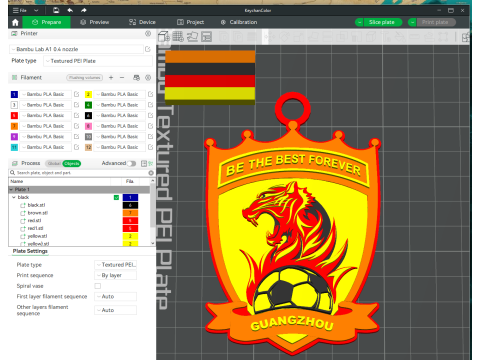Open printer settings gear icon
This screenshot has width=480, height=360.
pos(148,34)
